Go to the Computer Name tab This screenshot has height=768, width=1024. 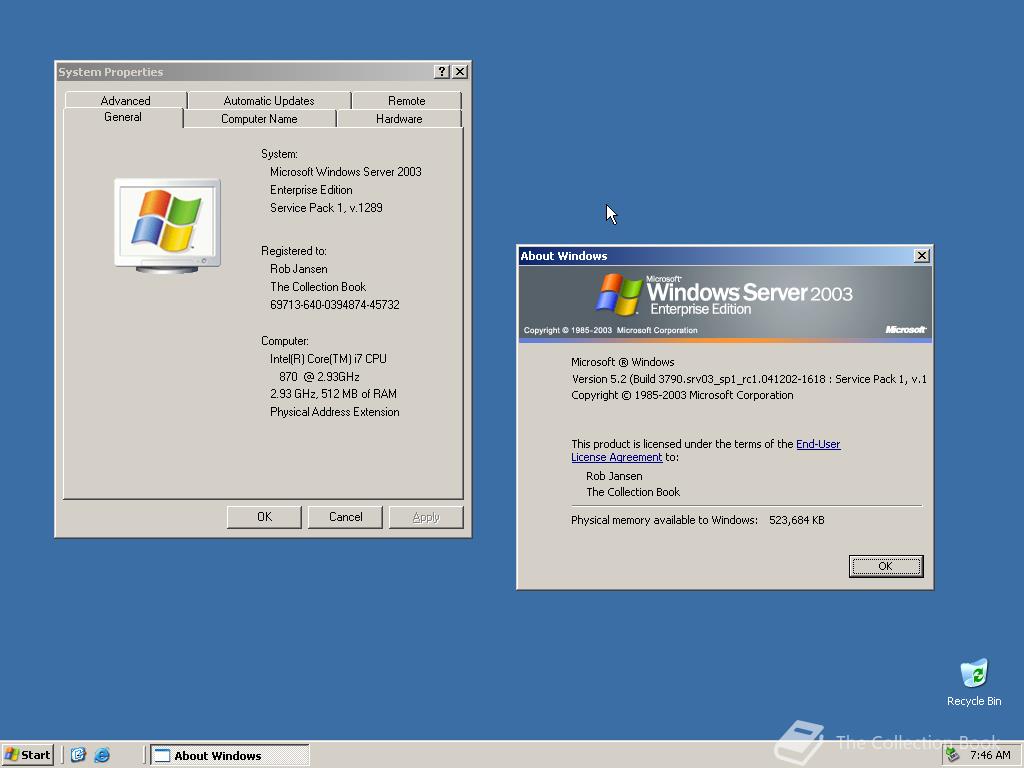[259, 119]
